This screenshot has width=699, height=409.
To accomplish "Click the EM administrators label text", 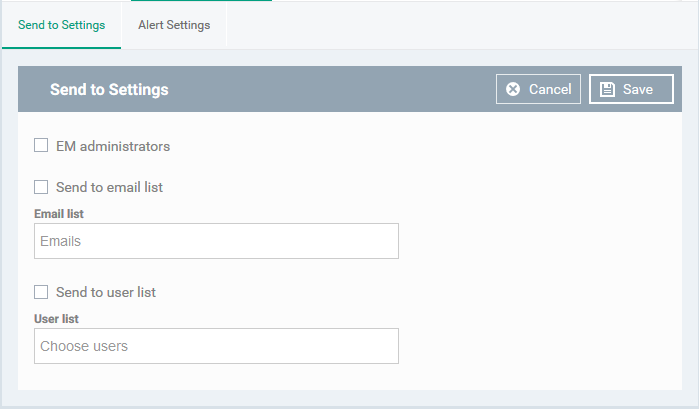I will coord(113,146).
